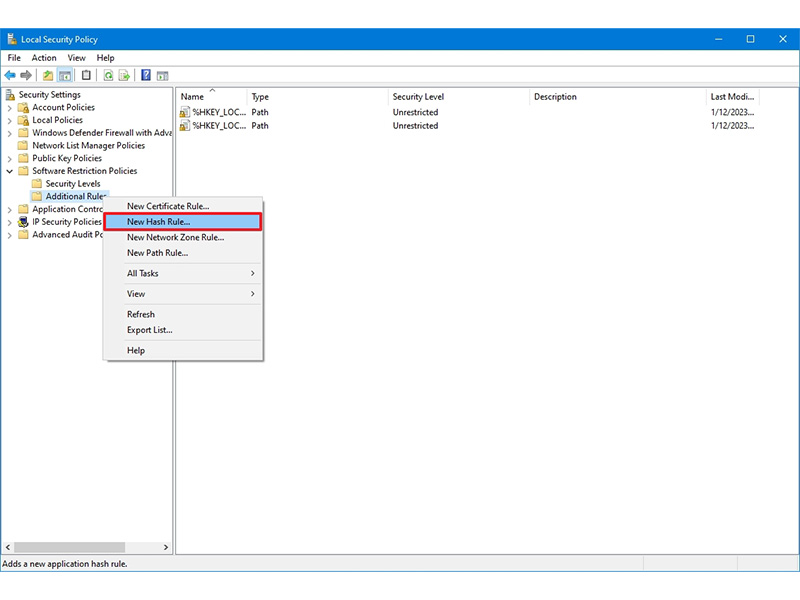Click the Software Restriction Policies folder icon

point(23,171)
